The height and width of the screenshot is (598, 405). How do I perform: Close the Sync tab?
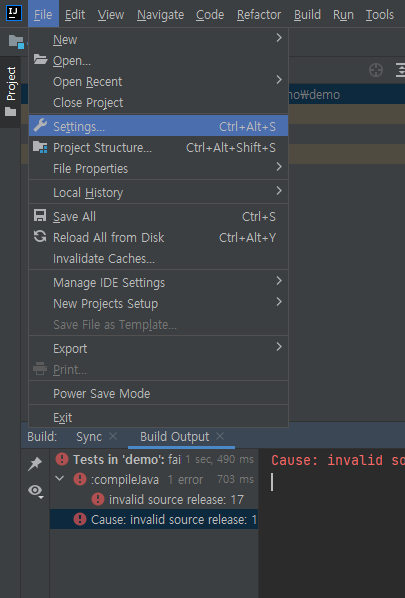(x=113, y=436)
